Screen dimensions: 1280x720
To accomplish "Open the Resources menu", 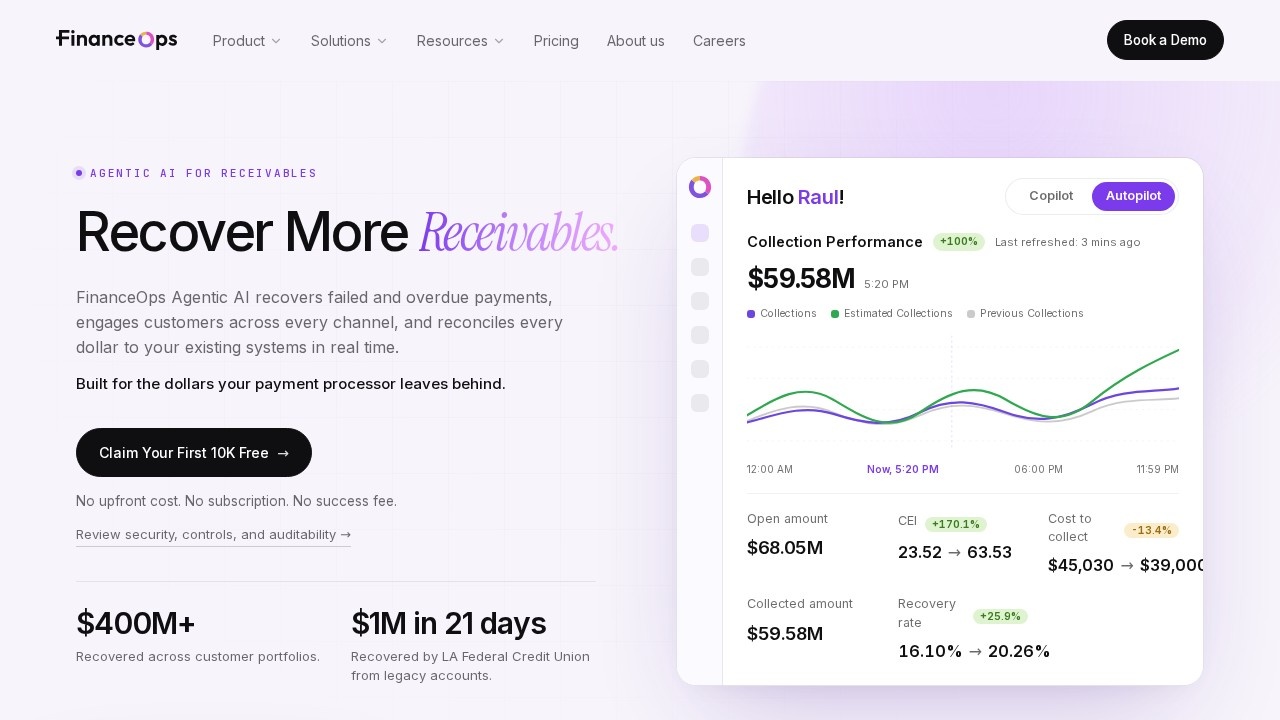I will (x=461, y=41).
